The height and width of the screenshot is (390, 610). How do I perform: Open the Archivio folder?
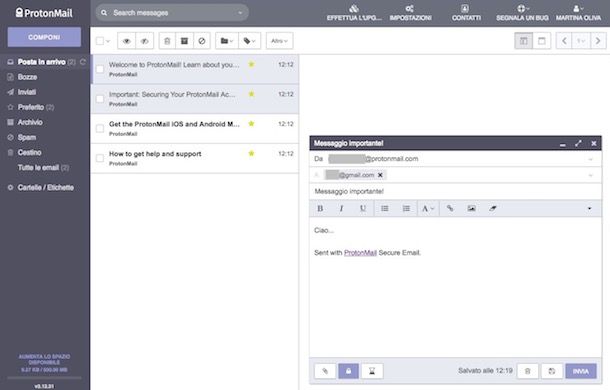coord(30,122)
